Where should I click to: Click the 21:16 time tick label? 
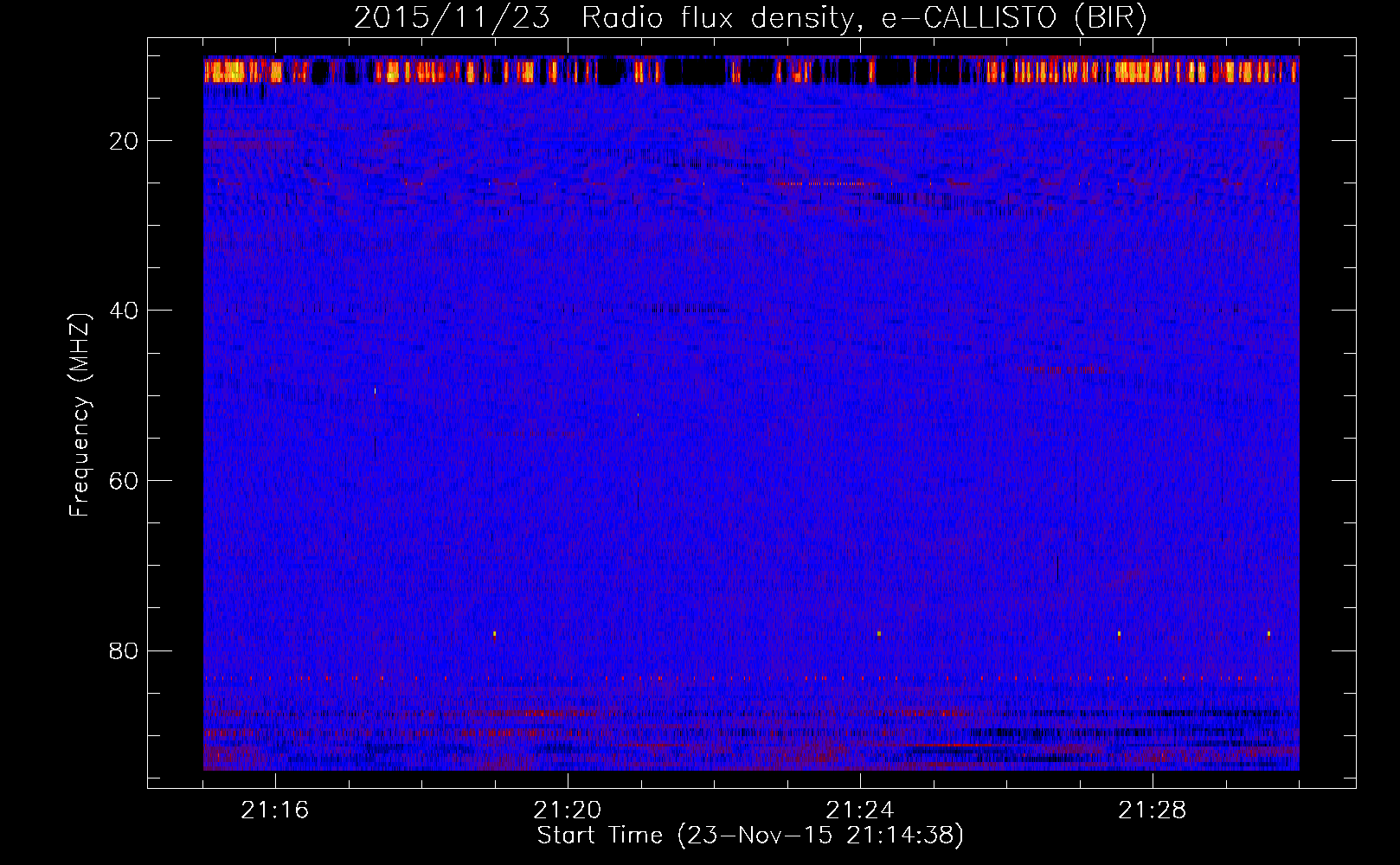275,811
